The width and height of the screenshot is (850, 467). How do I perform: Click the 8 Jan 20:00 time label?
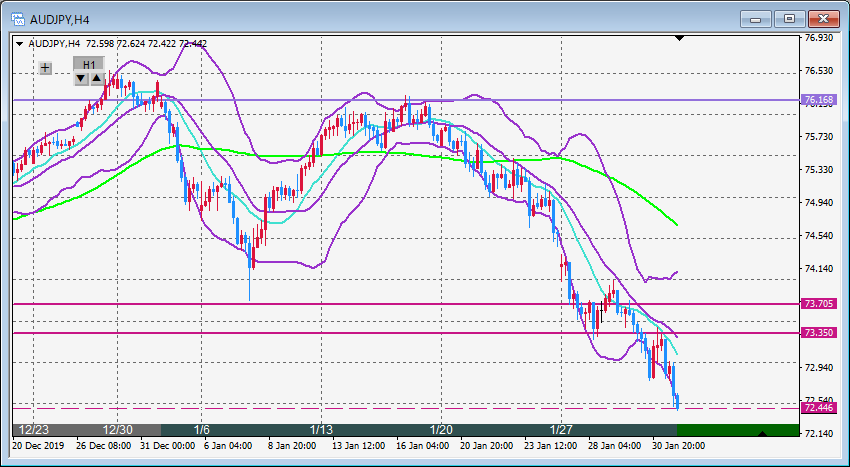click(292, 446)
